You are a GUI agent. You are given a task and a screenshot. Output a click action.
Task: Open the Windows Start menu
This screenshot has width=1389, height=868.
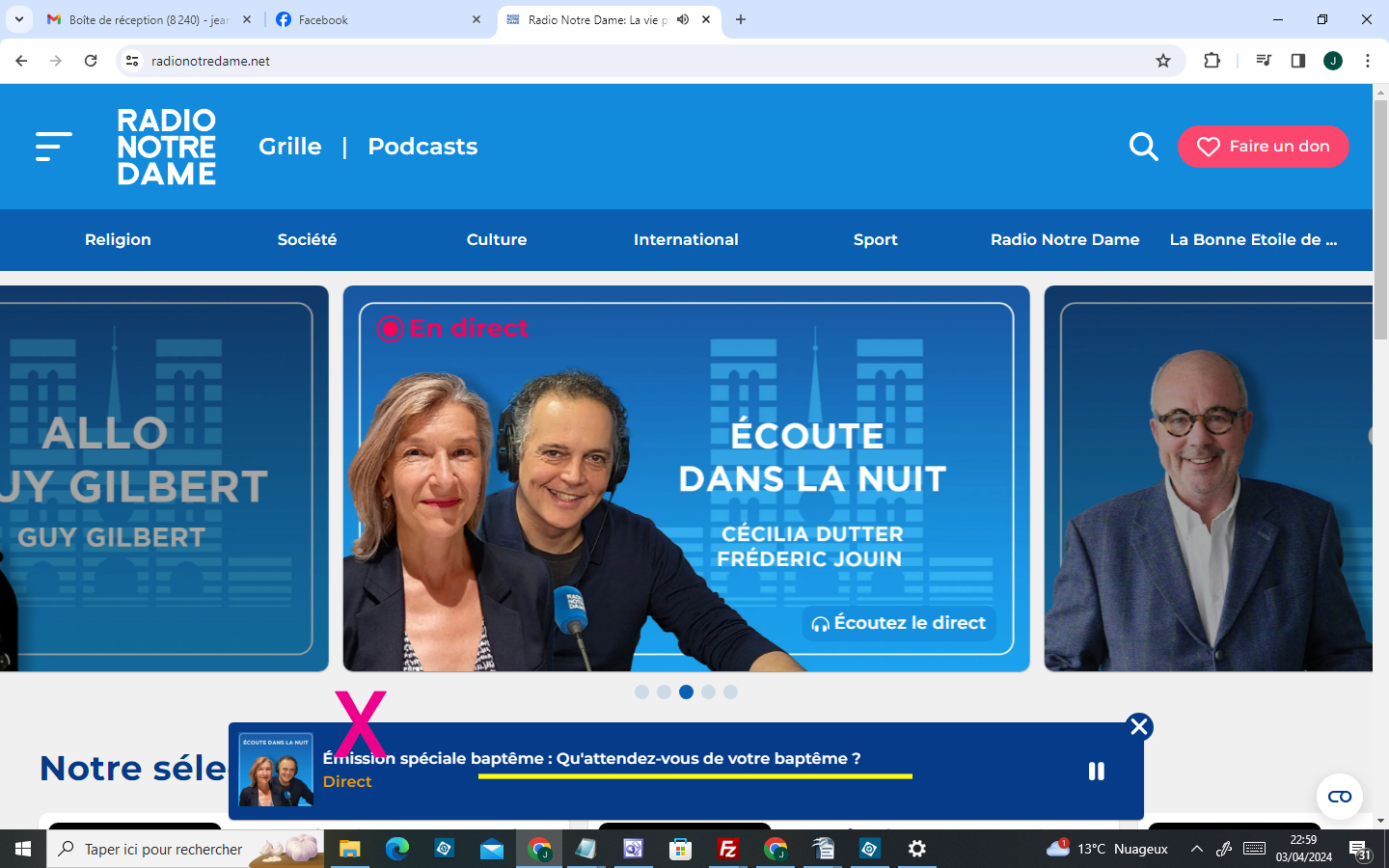(x=23, y=849)
